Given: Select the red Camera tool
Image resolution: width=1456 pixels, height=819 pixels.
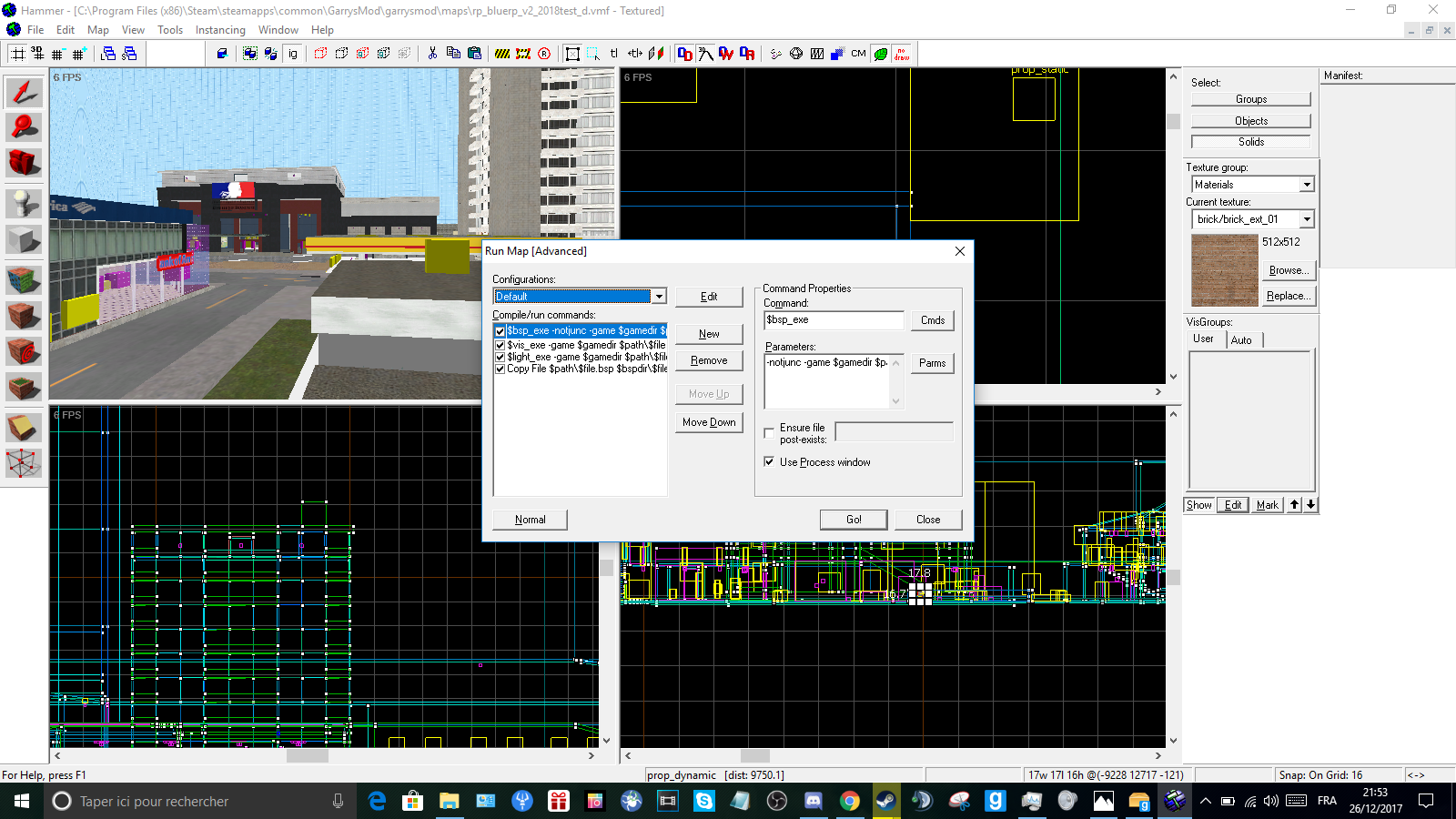Looking at the screenshot, I should (24, 164).
